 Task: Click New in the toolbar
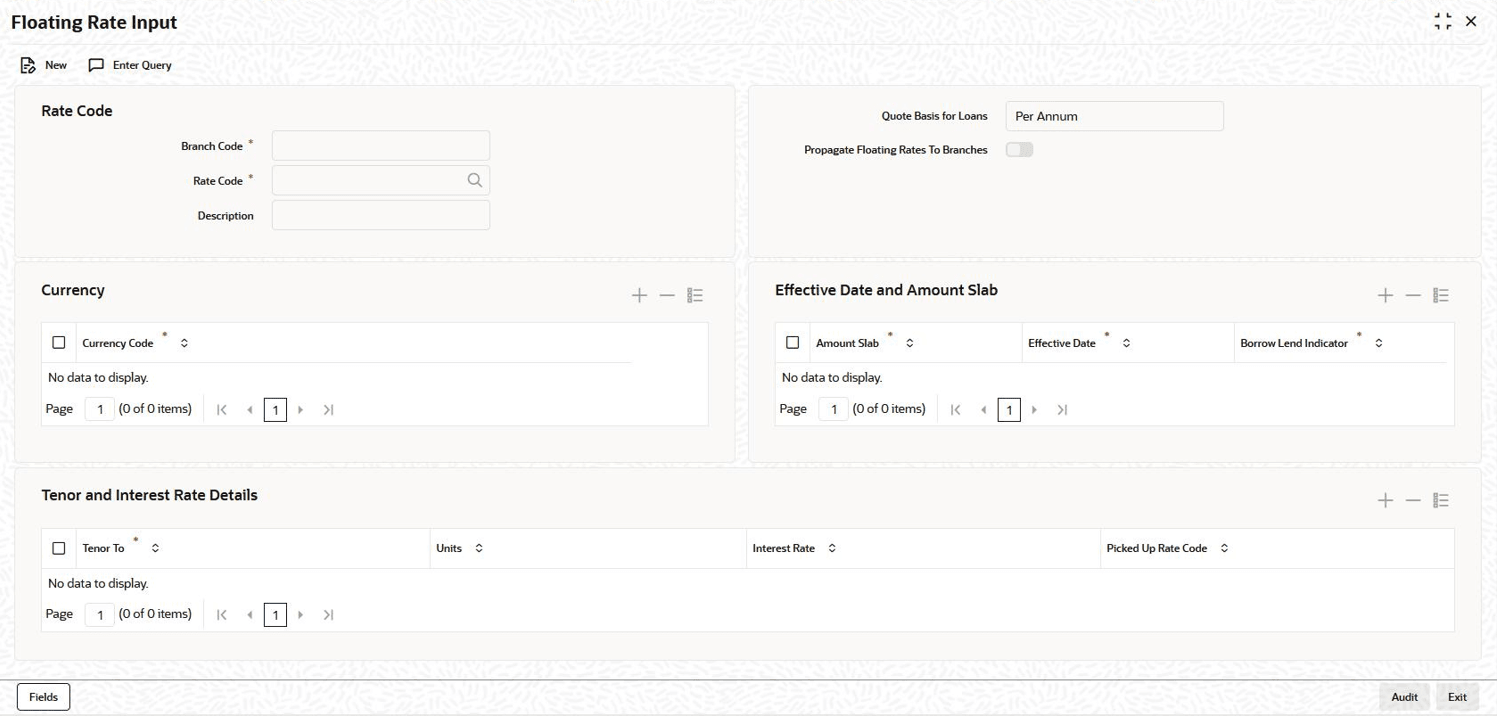click(x=44, y=65)
